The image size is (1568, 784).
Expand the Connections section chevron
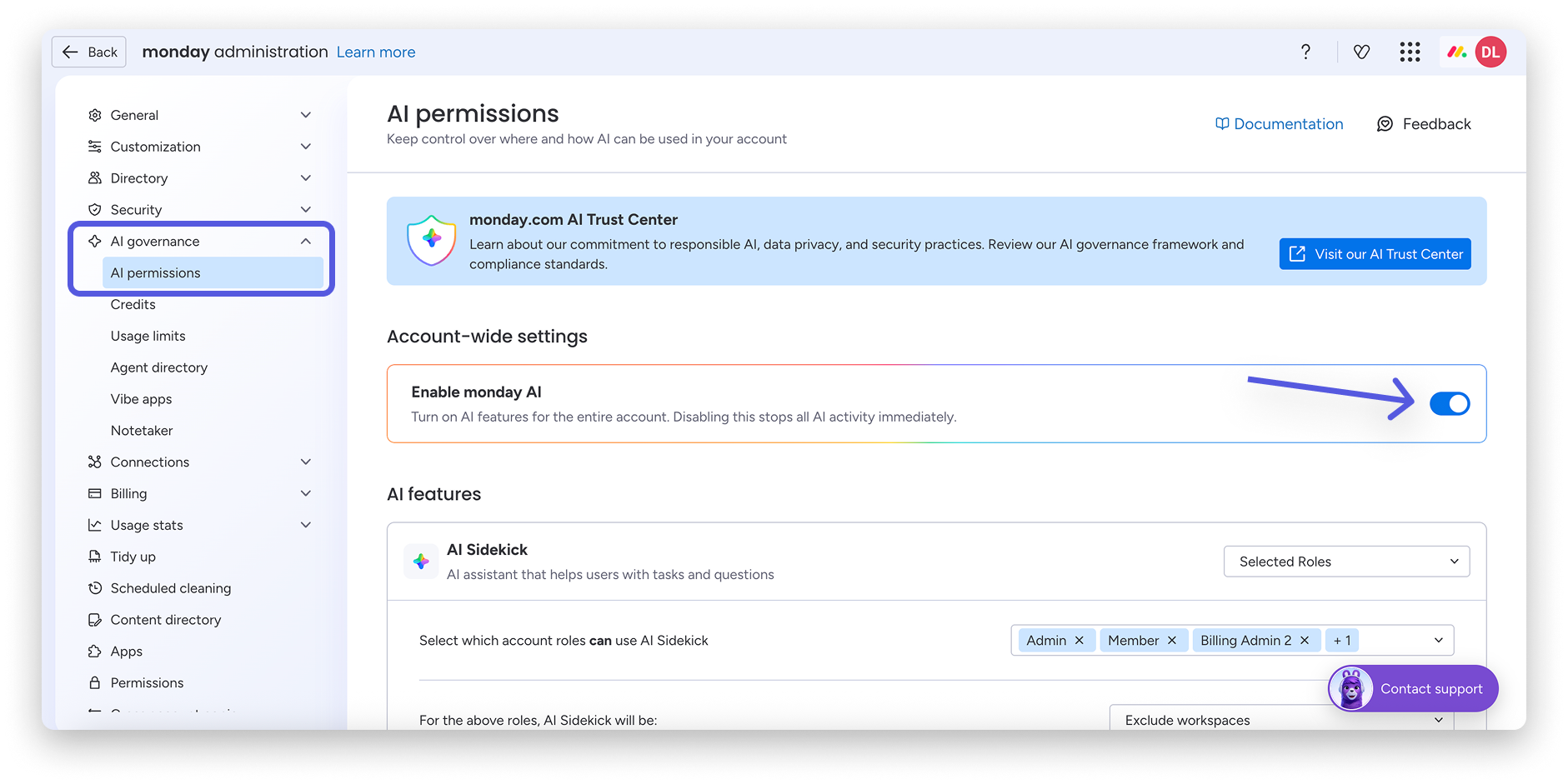coord(306,462)
